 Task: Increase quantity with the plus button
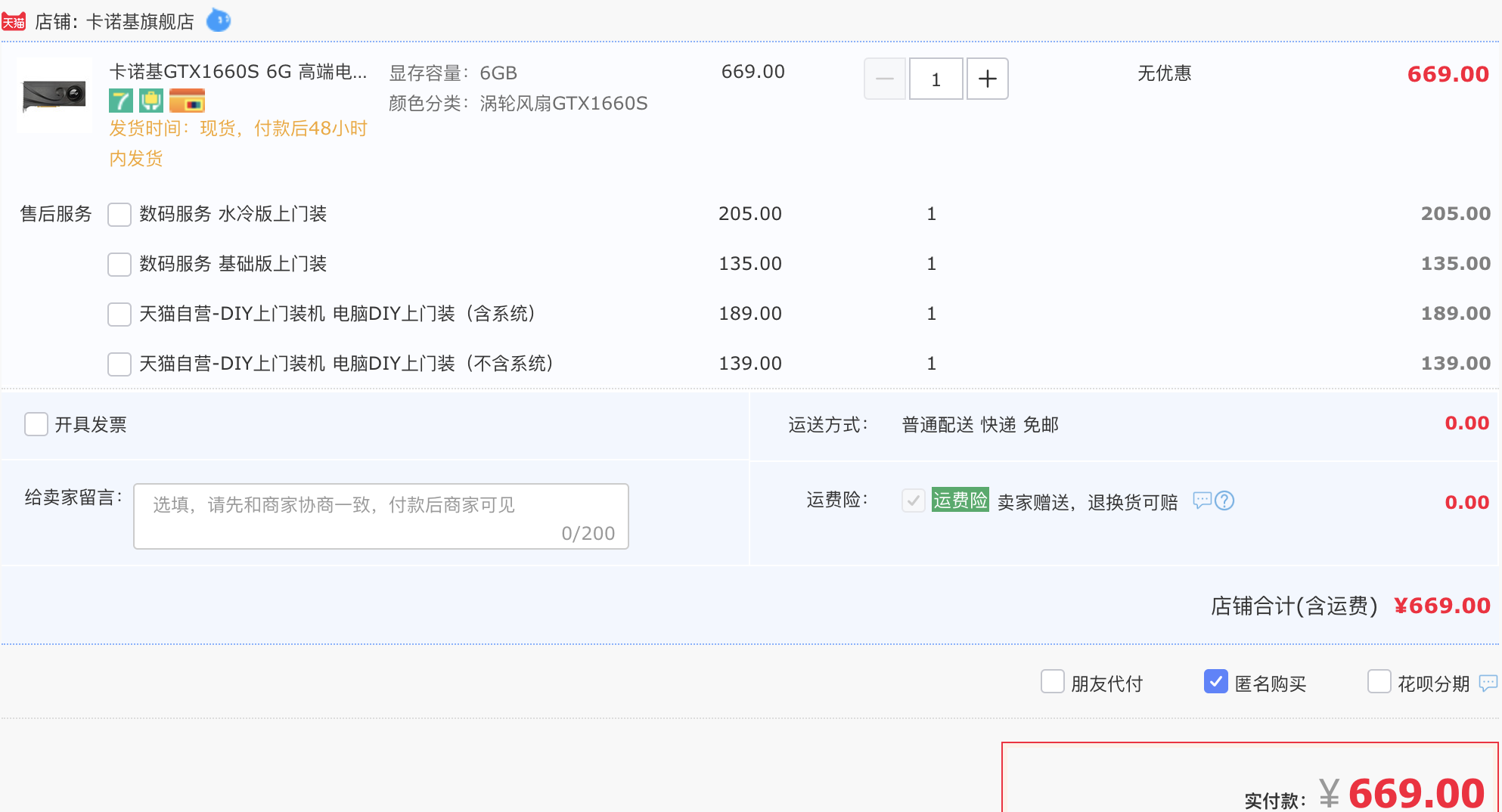[988, 79]
